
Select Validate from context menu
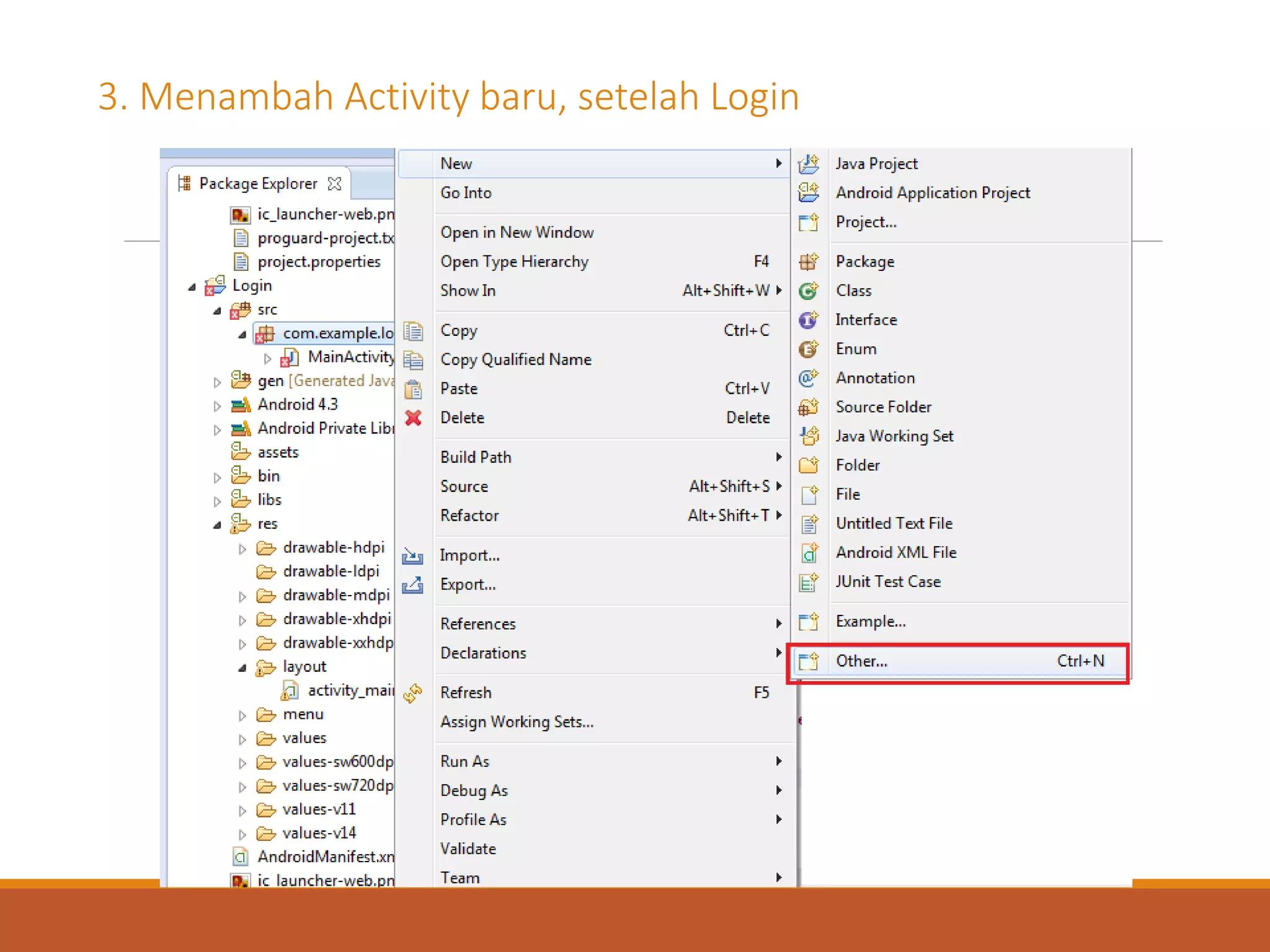594,849
